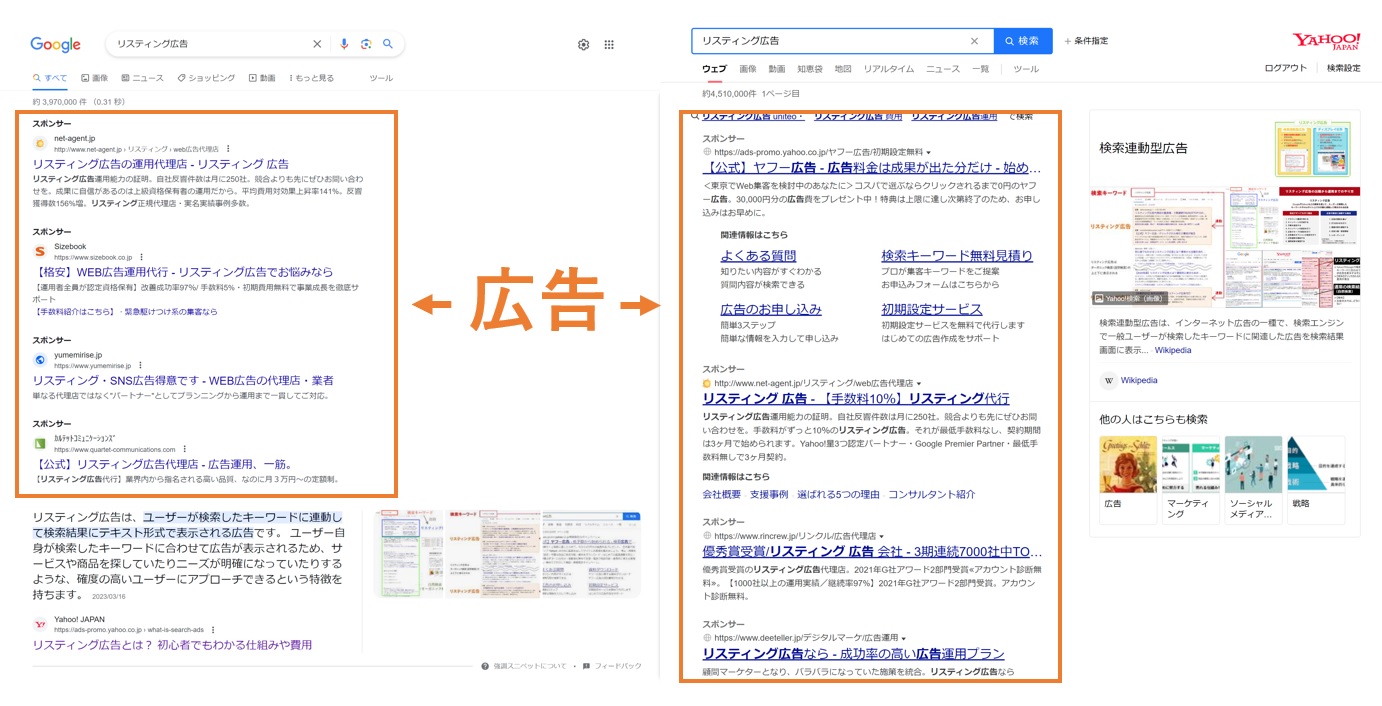Clear the Yahoo search box with X
This screenshot has height=706, width=1382.
tap(974, 41)
